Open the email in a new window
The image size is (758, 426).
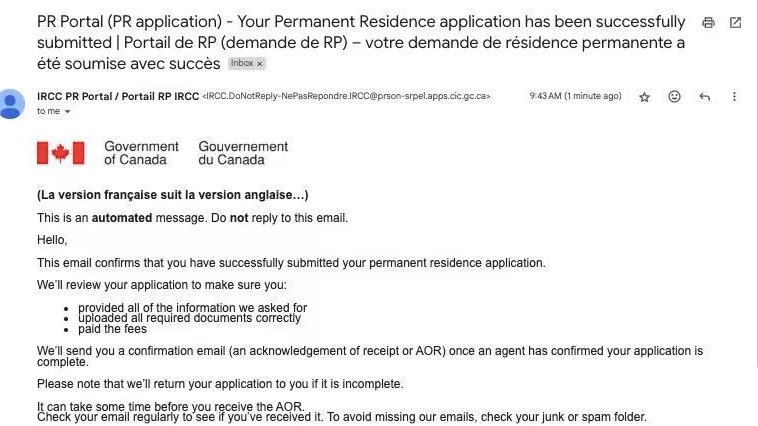[x=736, y=22]
